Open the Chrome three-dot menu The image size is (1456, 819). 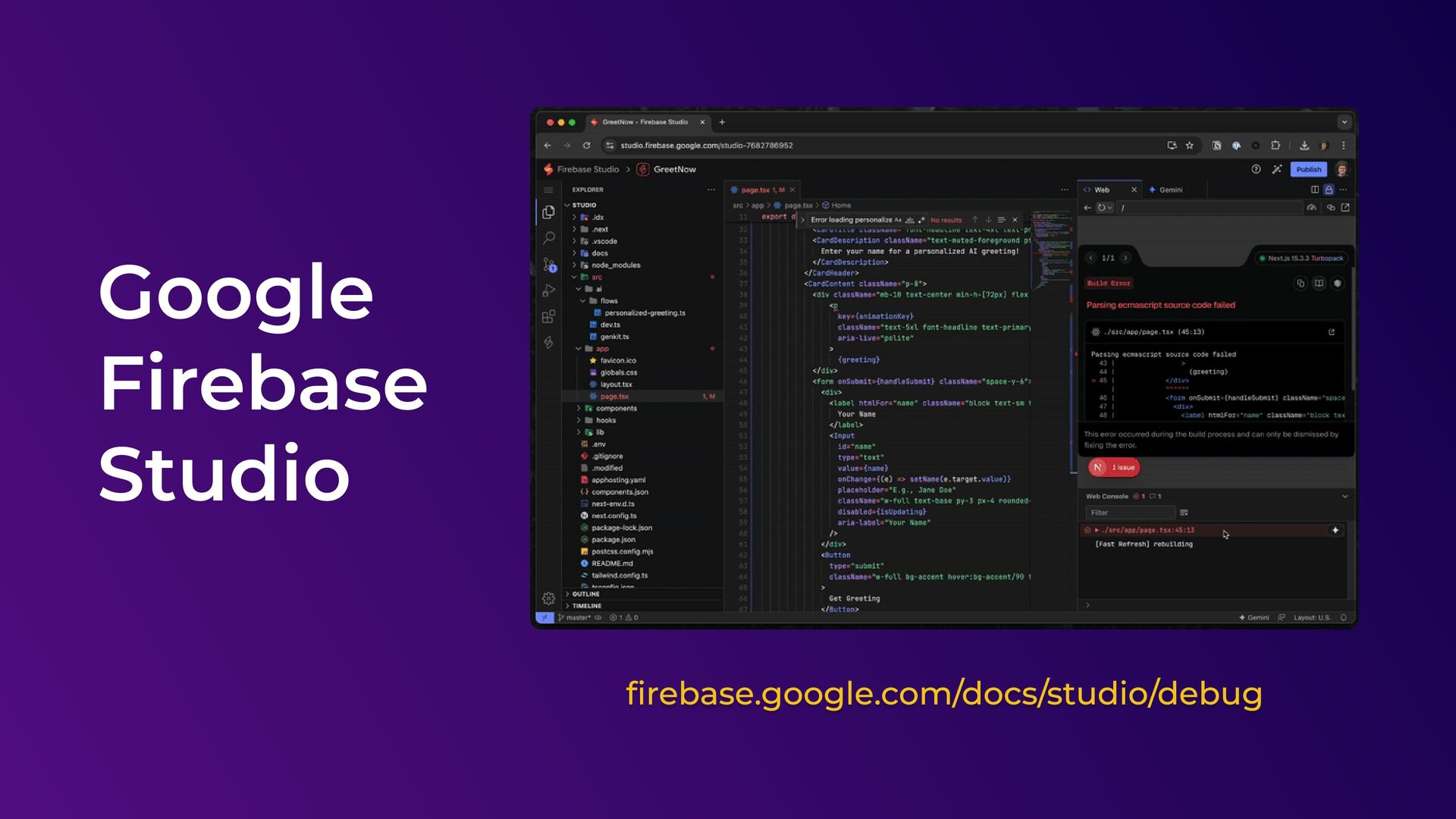[x=1344, y=146]
